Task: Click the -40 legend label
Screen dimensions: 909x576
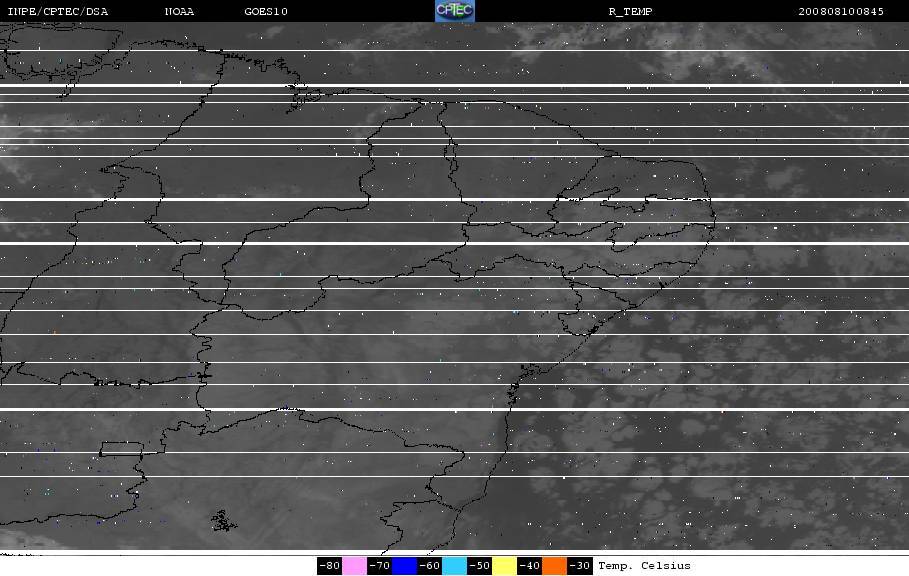Action: click(529, 566)
